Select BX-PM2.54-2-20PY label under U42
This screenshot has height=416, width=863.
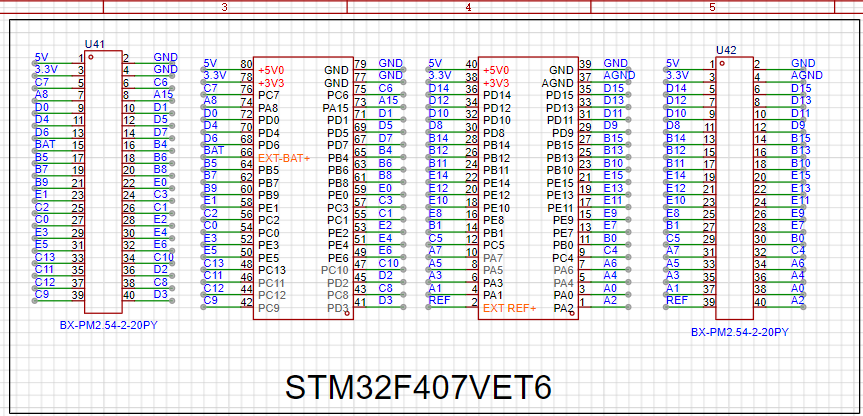[740, 332]
